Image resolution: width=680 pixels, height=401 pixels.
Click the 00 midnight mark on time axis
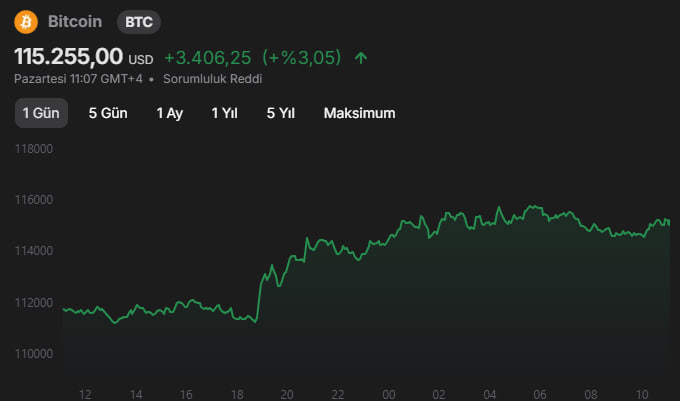point(388,394)
